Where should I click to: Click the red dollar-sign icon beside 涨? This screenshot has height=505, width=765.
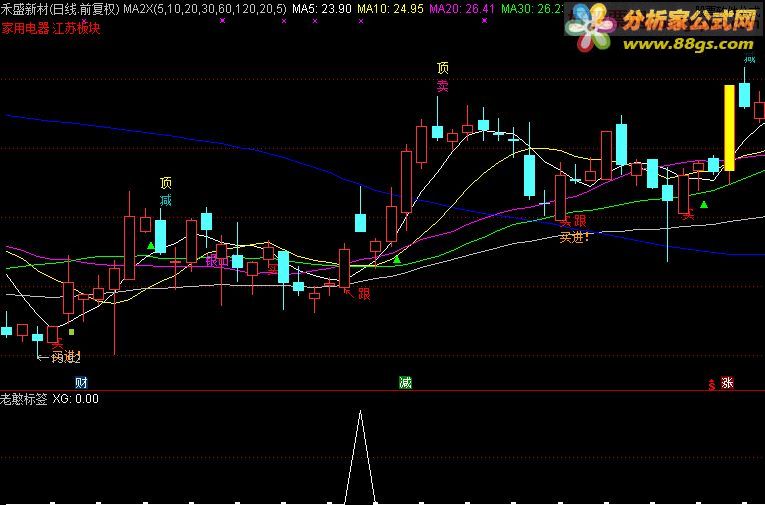[x=712, y=384]
